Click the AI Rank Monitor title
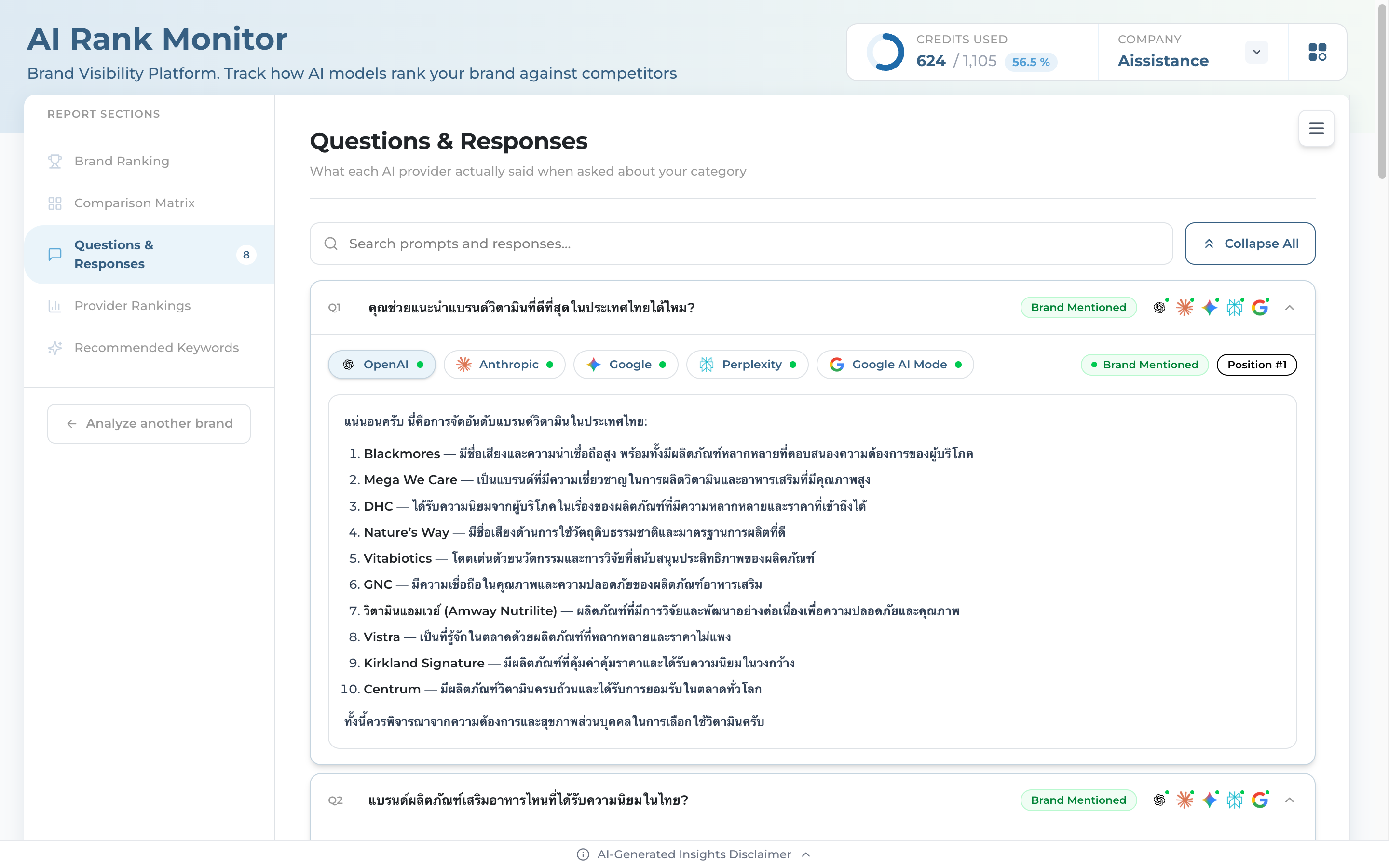1389x868 pixels. pyautogui.click(x=157, y=39)
